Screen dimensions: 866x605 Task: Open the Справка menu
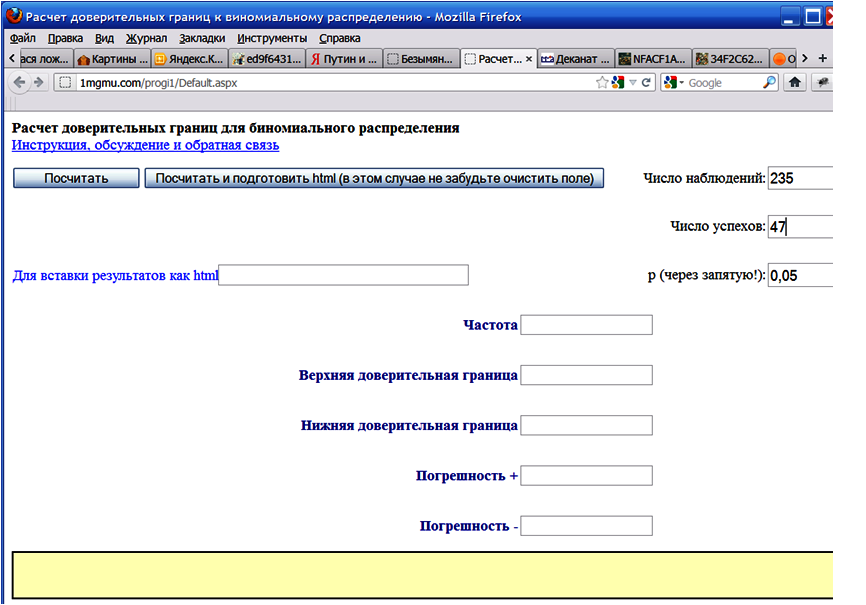(x=340, y=38)
